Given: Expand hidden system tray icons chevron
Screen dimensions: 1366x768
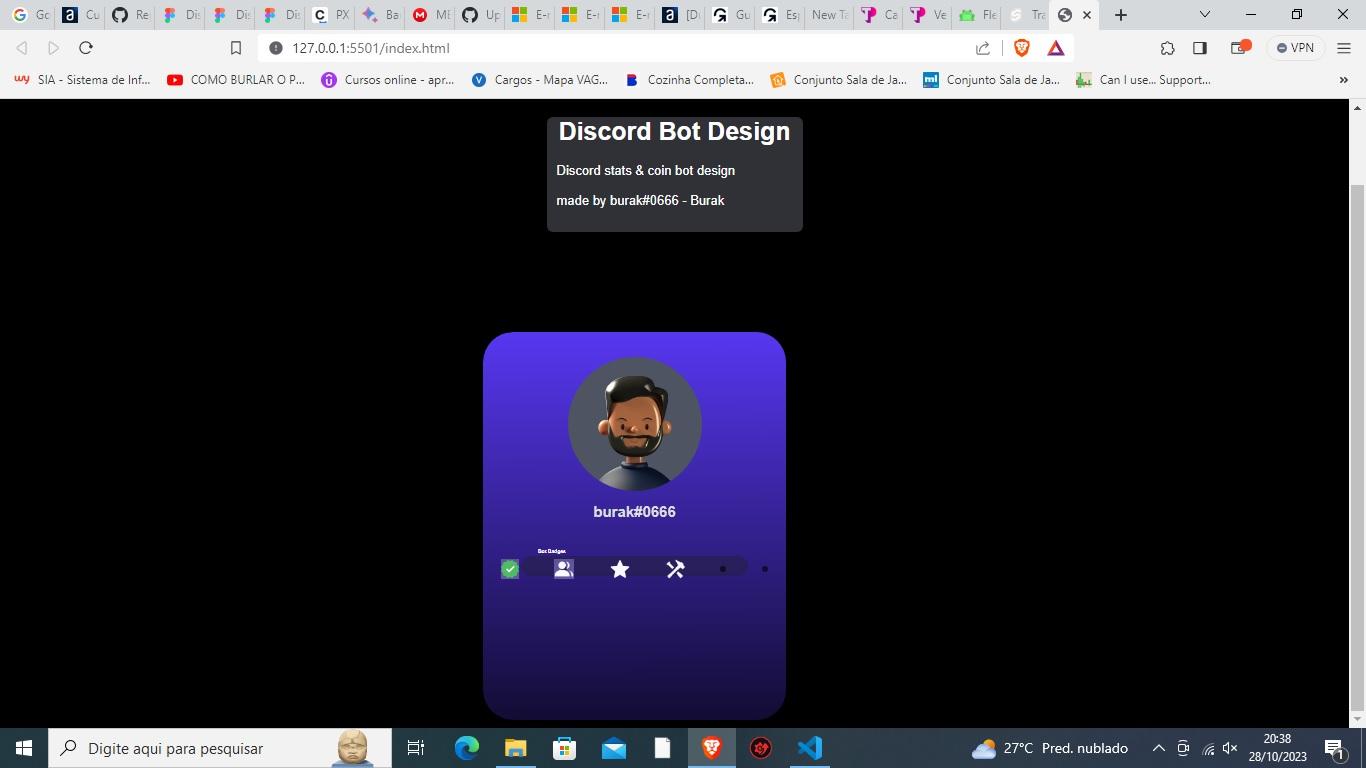Looking at the screenshot, I should click(1158, 748).
